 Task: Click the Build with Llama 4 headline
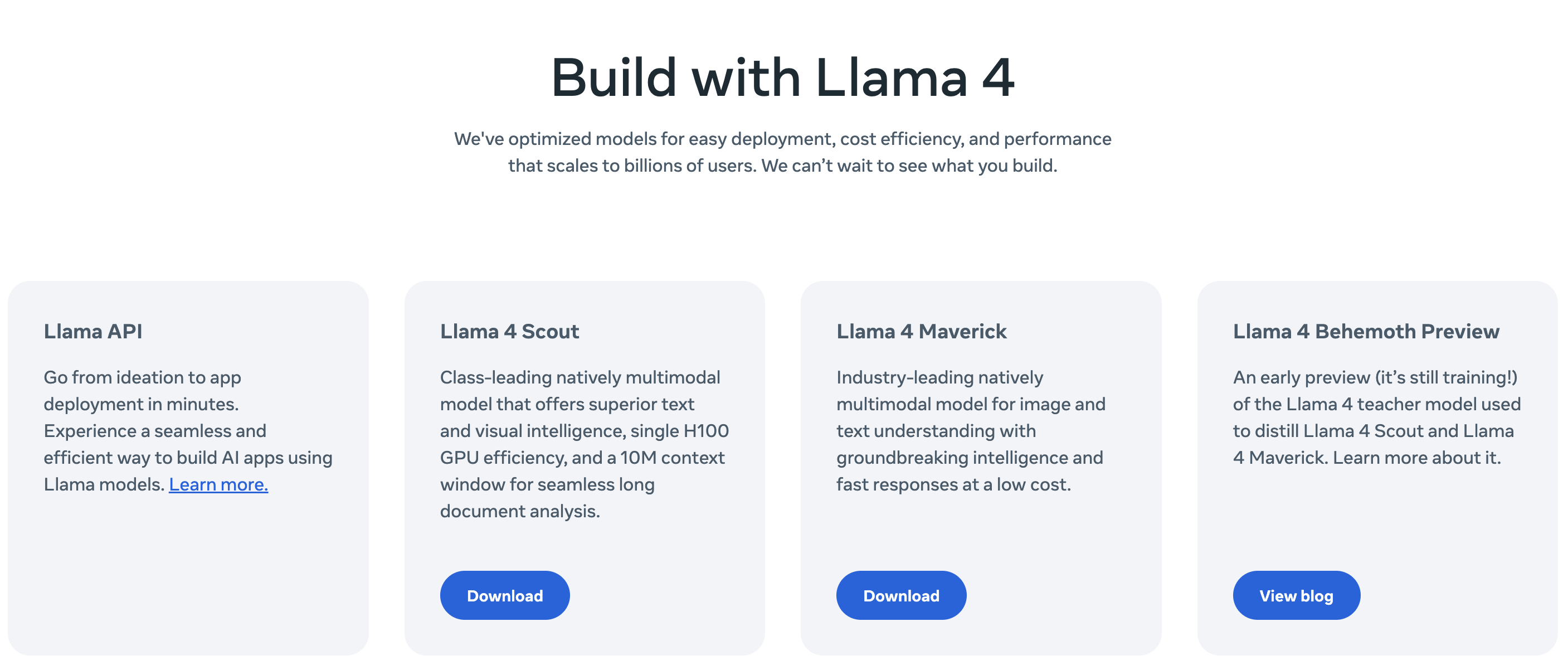[783, 78]
